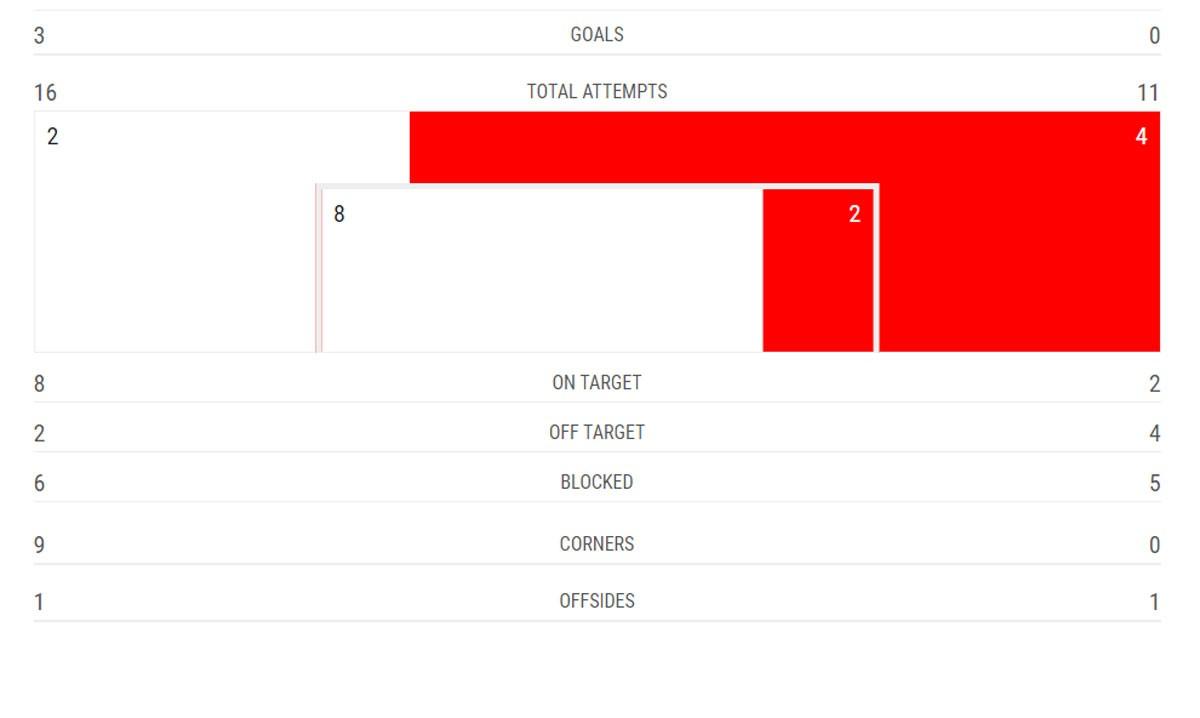Click the white 2 inside goal frame
1200x718 pixels.
(x=854, y=215)
